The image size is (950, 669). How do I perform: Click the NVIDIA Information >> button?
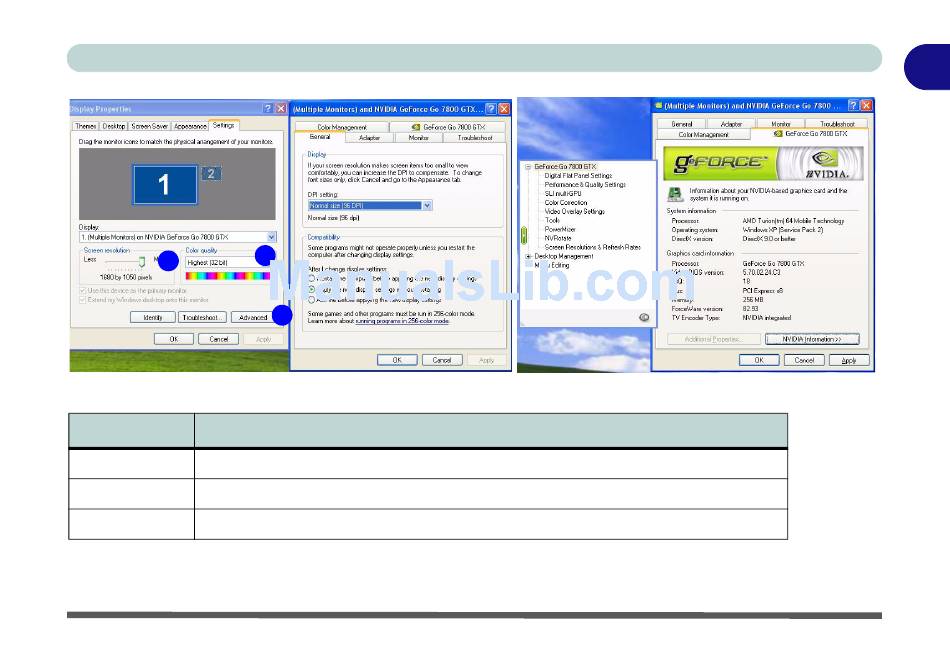pos(812,339)
